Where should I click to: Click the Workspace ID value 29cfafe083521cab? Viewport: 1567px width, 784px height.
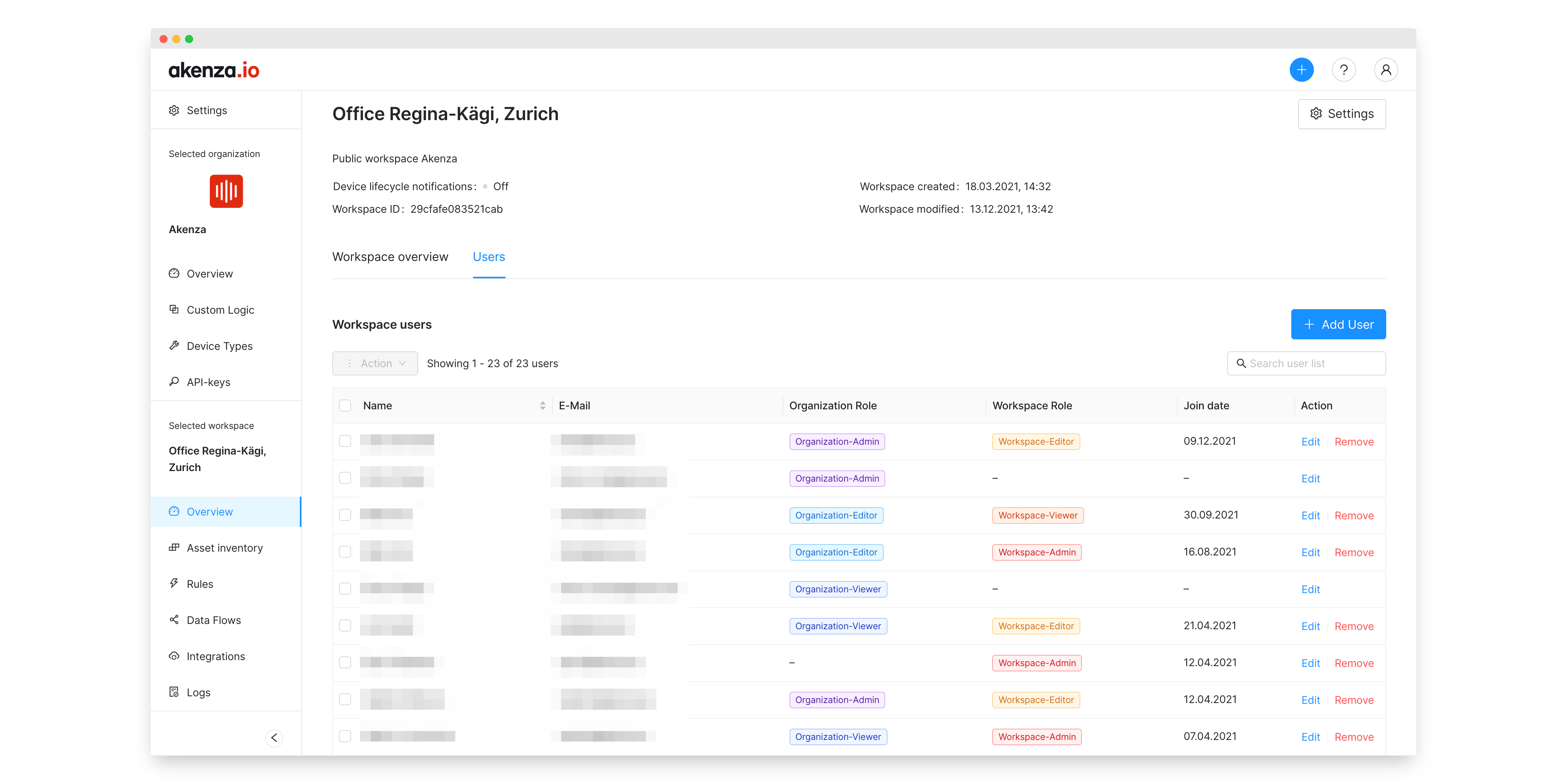[x=456, y=209]
